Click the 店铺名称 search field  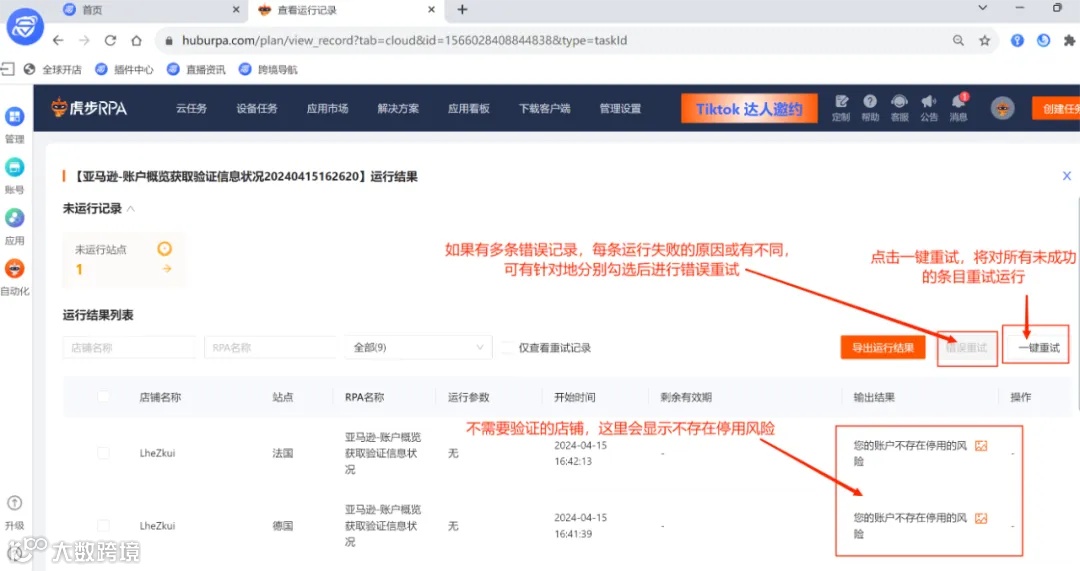[x=129, y=348]
